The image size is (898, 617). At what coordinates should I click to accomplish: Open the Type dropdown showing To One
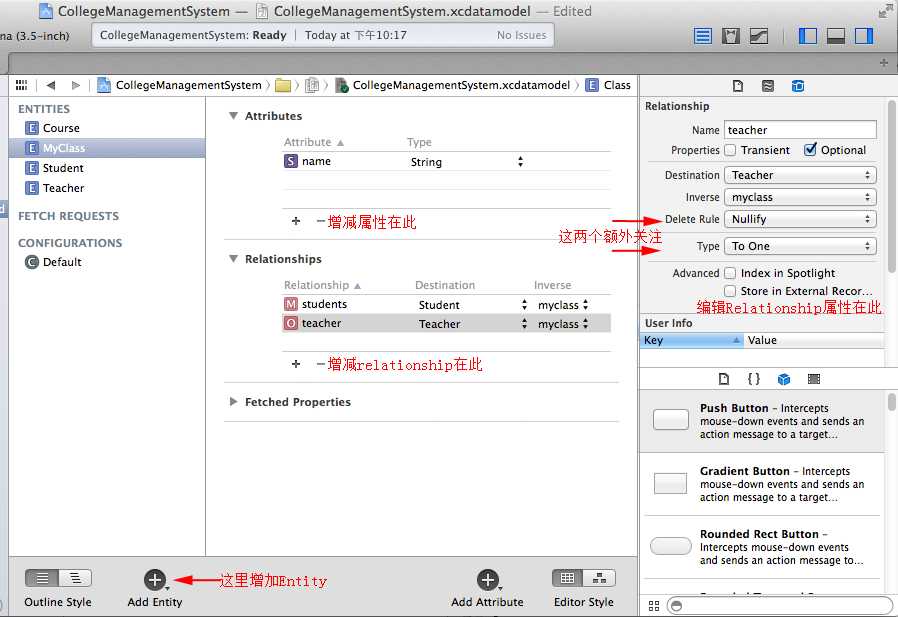(x=800, y=246)
